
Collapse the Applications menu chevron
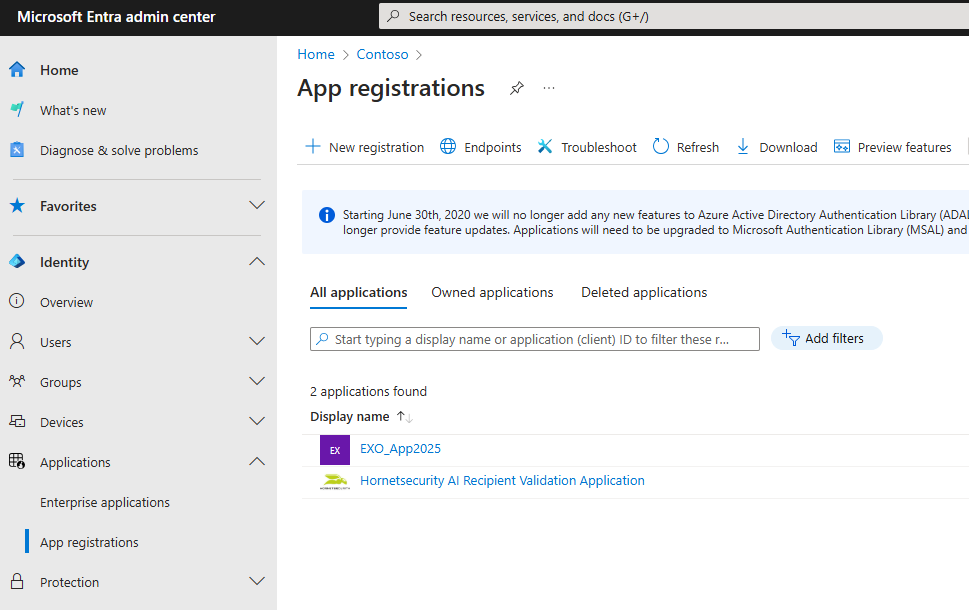[257, 462]
